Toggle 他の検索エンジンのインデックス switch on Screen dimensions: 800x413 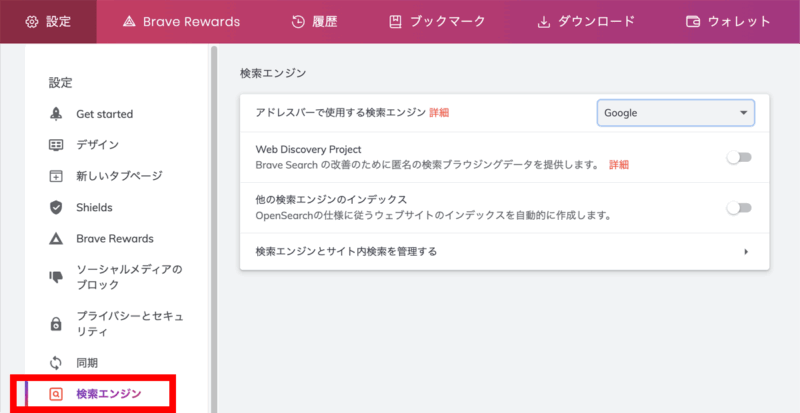(x=738, y=208)
